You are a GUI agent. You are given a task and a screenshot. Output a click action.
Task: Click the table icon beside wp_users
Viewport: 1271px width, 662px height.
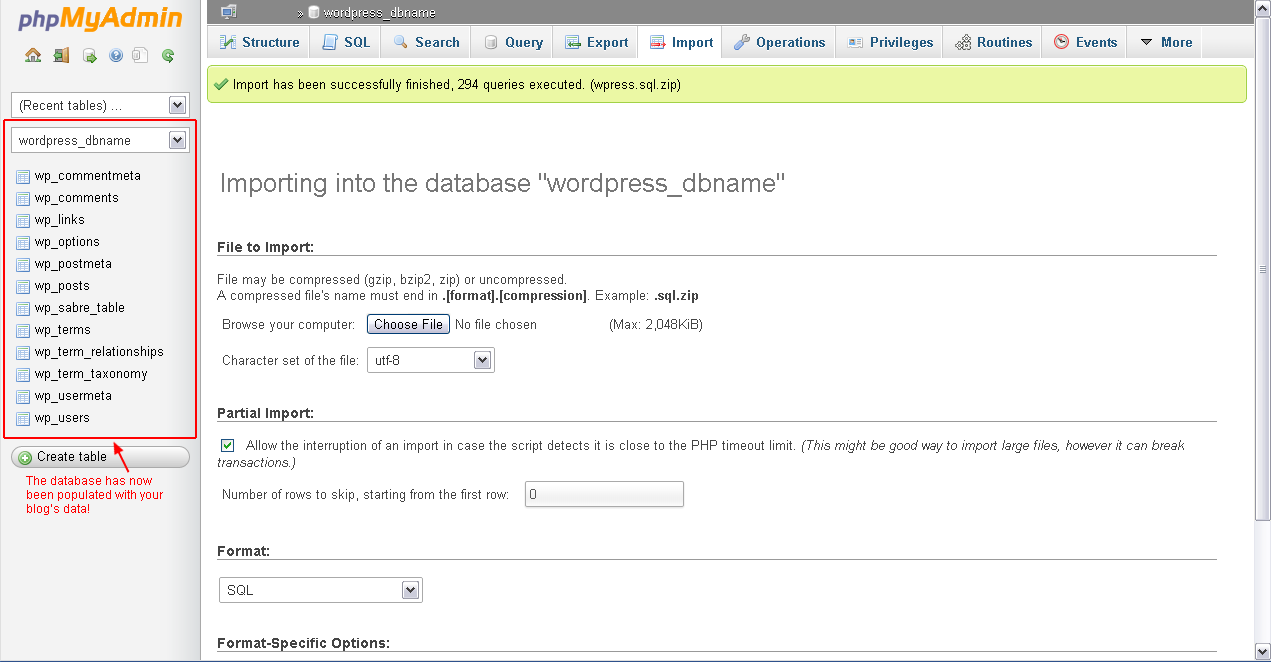23,418
